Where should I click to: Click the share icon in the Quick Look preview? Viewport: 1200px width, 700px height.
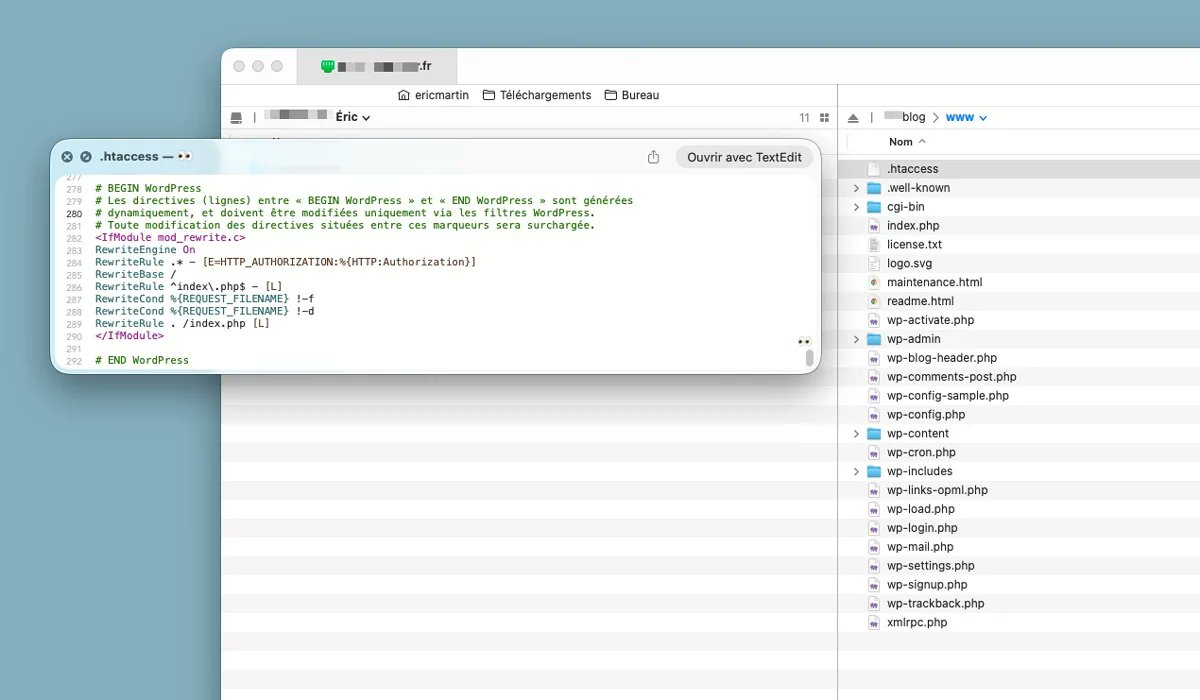654,157
